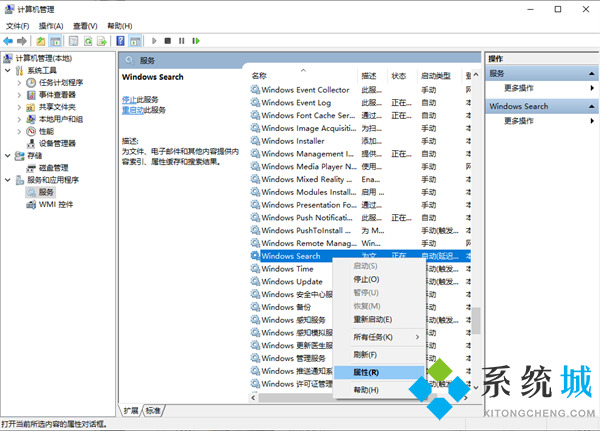Click the Back arrow toolbar icon
The image size is (600, 431).
tap(8, 41)
